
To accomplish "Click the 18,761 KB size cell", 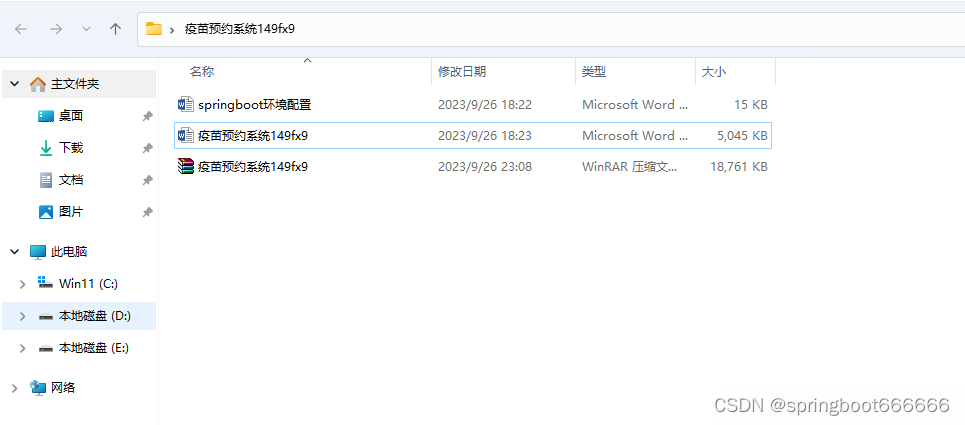I will click(x=739, y=166).
